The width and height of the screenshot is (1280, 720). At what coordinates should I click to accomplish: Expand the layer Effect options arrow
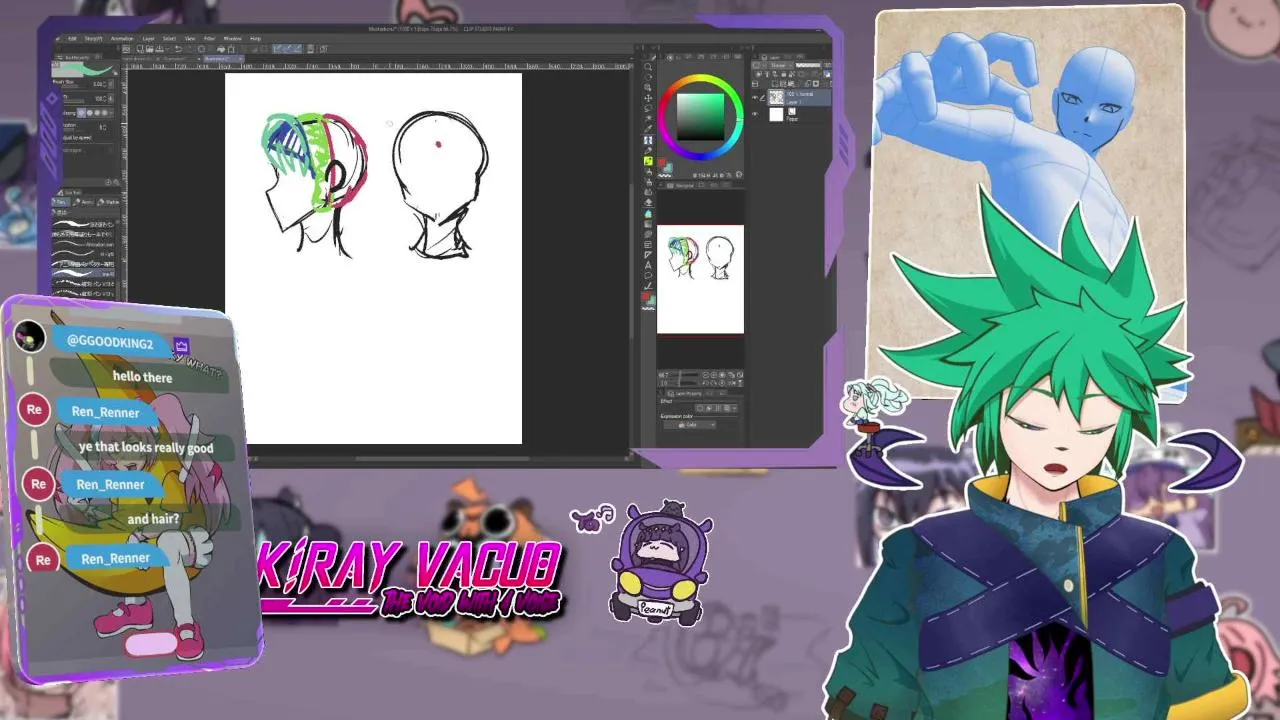coord(735,408)
